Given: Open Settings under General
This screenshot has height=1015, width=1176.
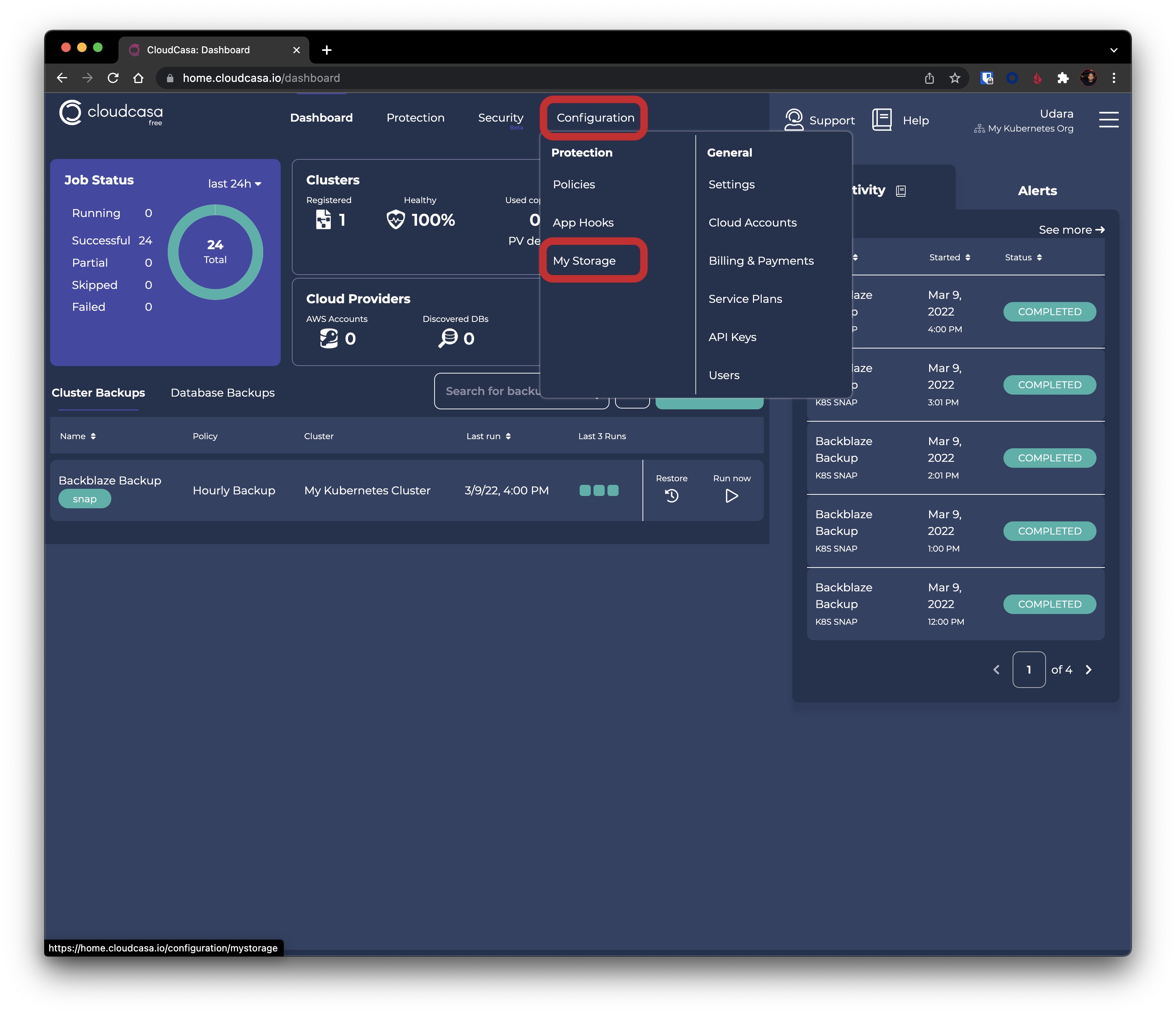Looking at the screenshot, I should [x=731, y=184].
